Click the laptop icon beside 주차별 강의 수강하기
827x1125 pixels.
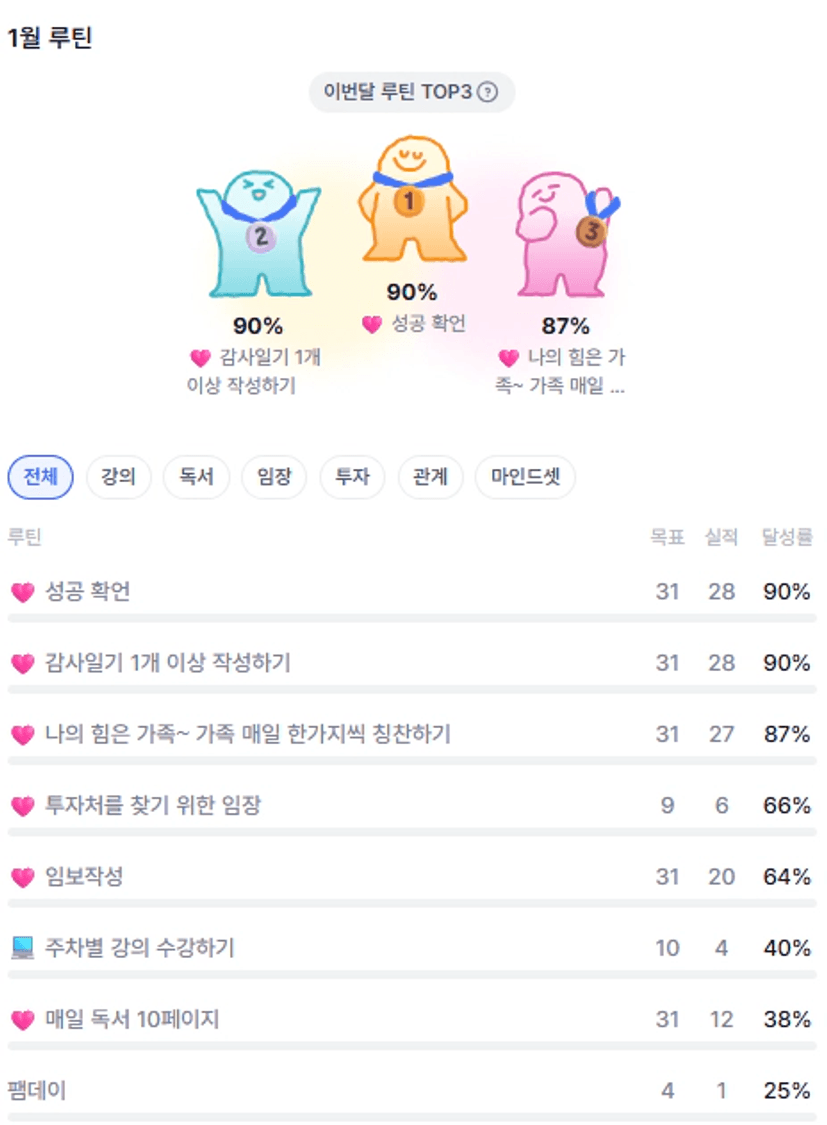point(22,948)
